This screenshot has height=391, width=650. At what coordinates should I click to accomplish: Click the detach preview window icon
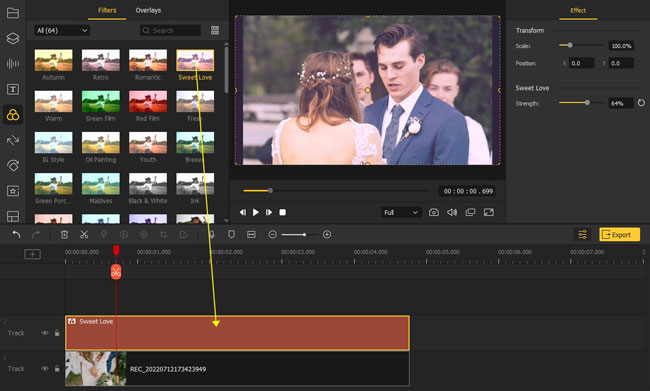(470, 212)
